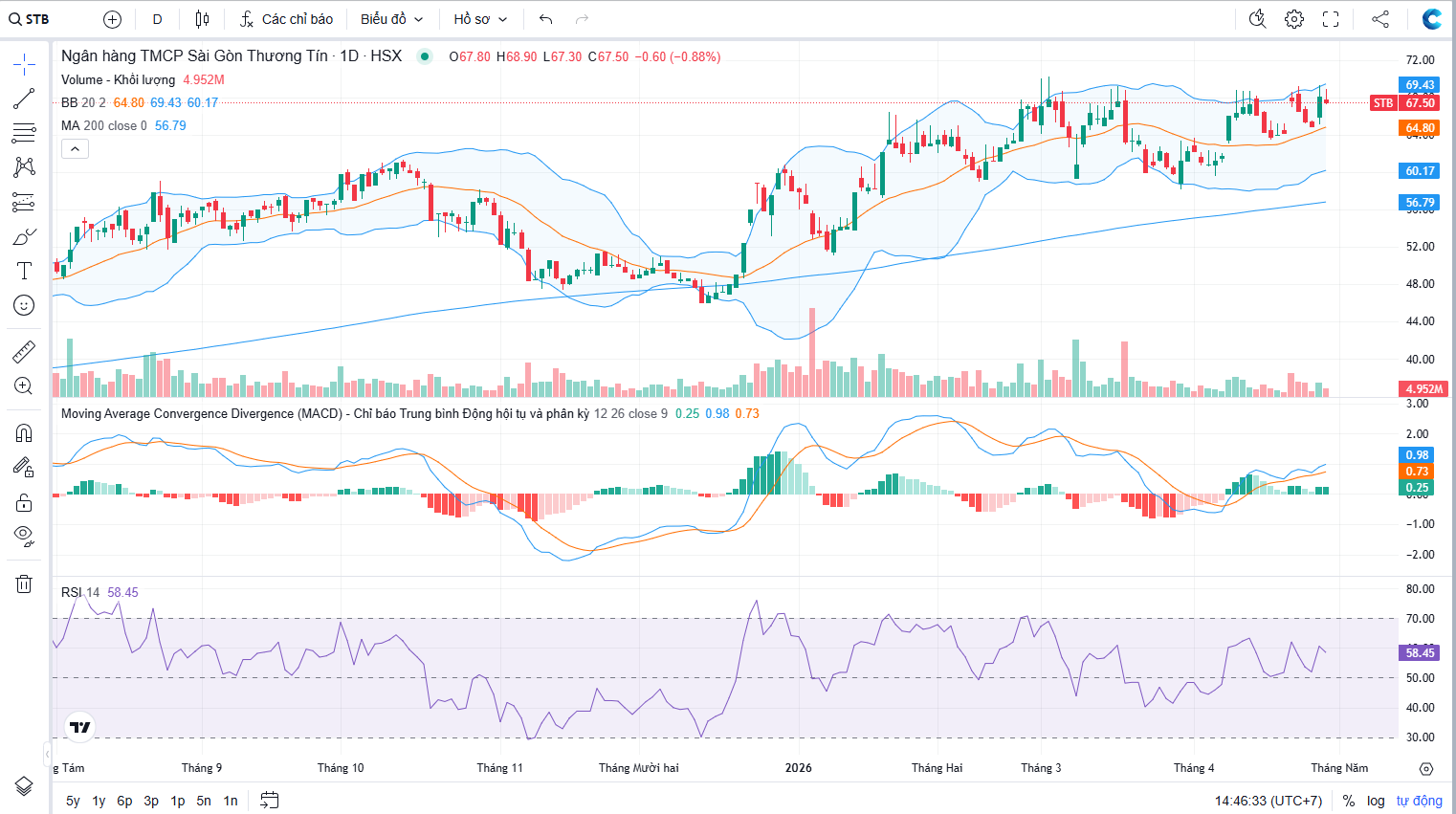The width and height of the screenshot is (1456, 814).
Task: Select the trend line drawing tool
Action: (x=24, y=99)
